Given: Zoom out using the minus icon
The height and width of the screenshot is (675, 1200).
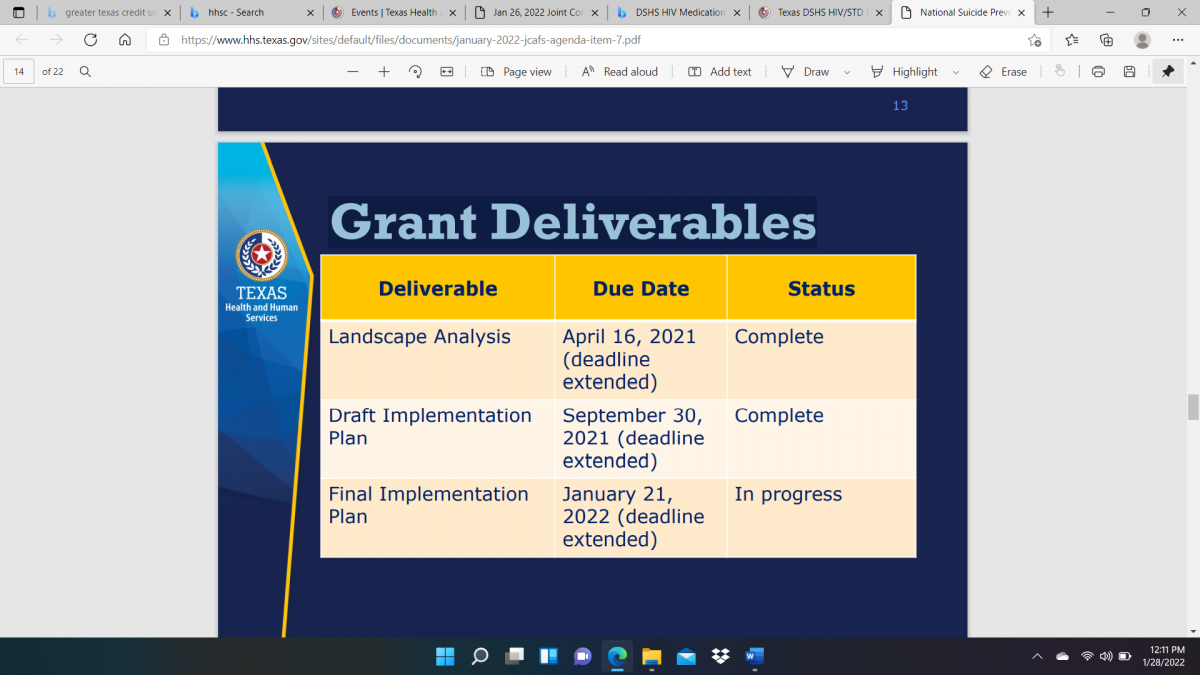Looking at the screenshot, I should click(353, 72).
